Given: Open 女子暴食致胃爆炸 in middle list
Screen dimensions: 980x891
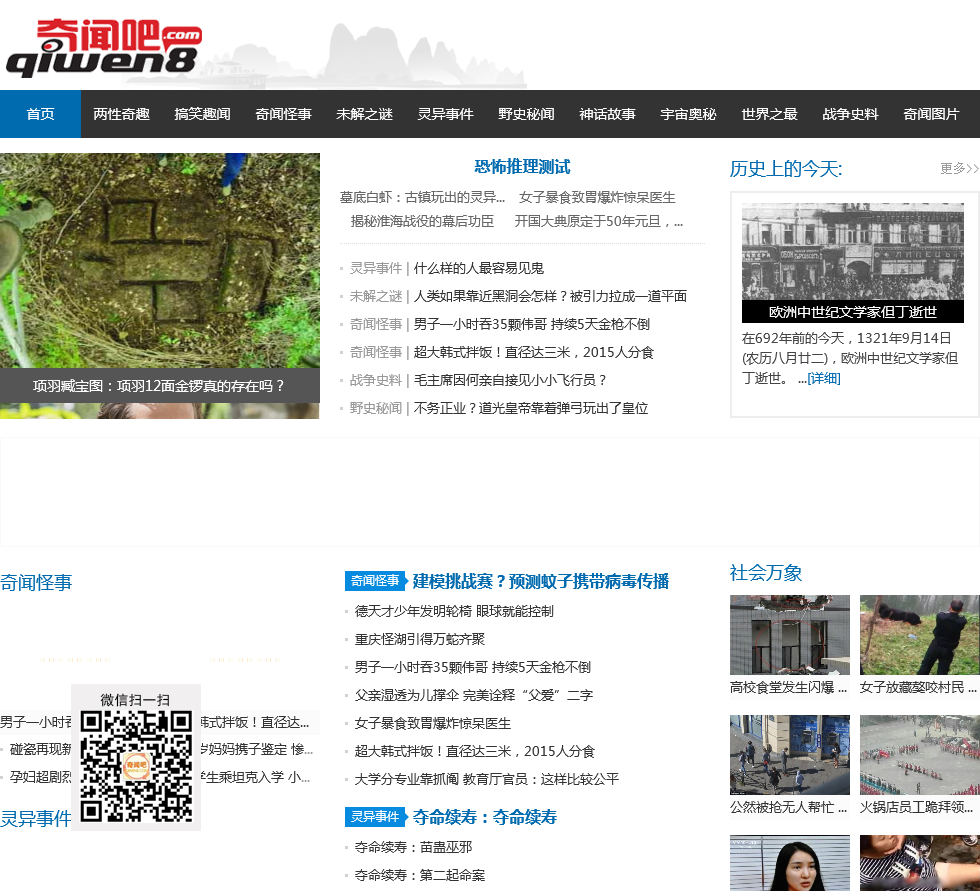Looking at the screenshot, I should pyautogui.click(x=432, y=723).
